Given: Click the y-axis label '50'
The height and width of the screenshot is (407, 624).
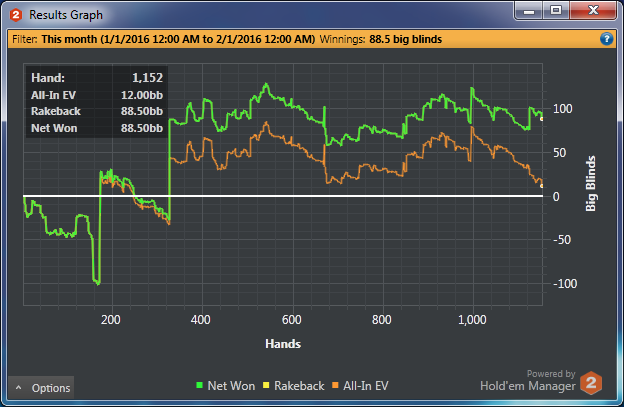Looking at the screenshot, I should (x=560, y=153).
